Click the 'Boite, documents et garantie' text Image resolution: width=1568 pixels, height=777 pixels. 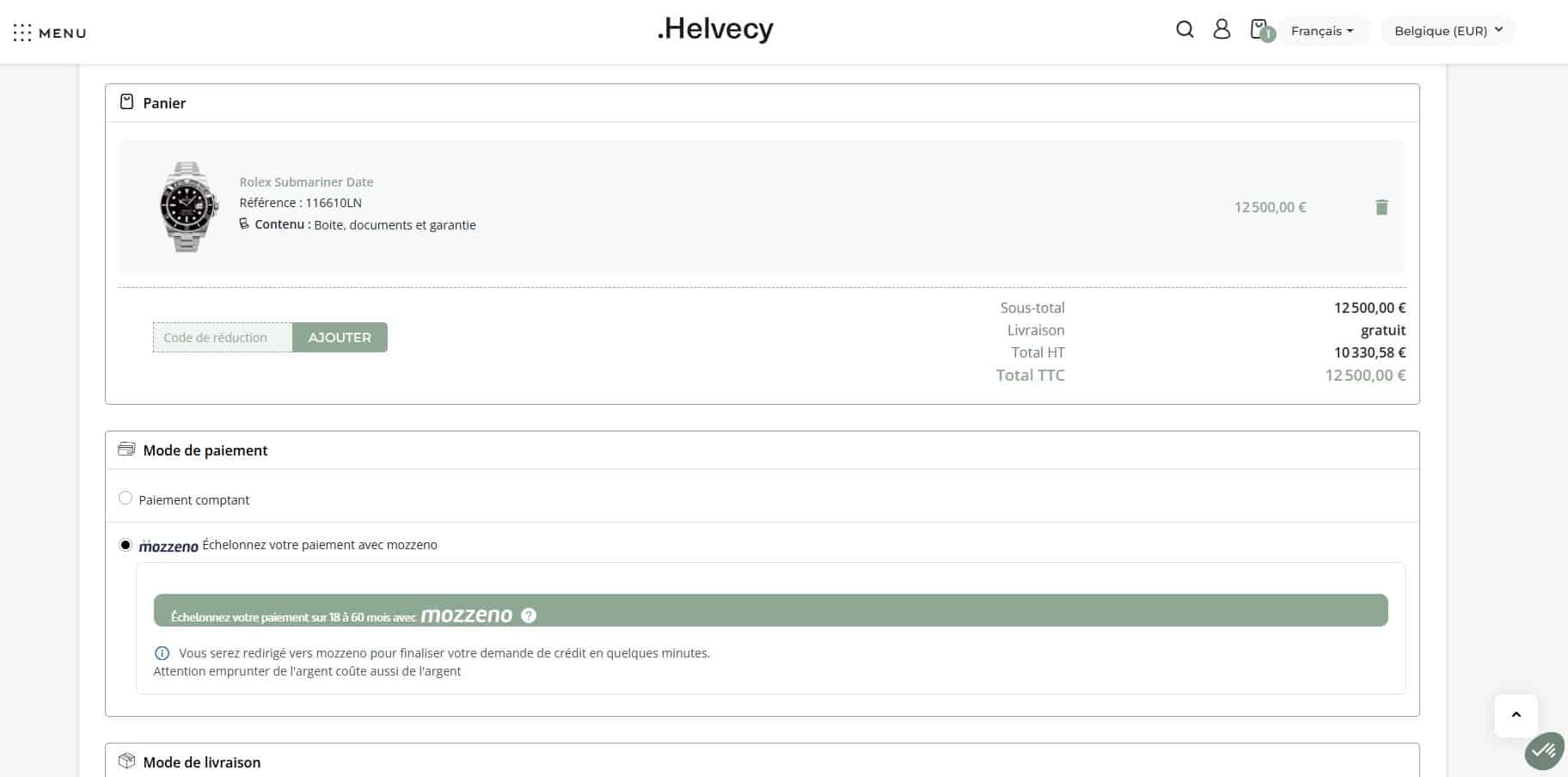[x=395, y=225]
